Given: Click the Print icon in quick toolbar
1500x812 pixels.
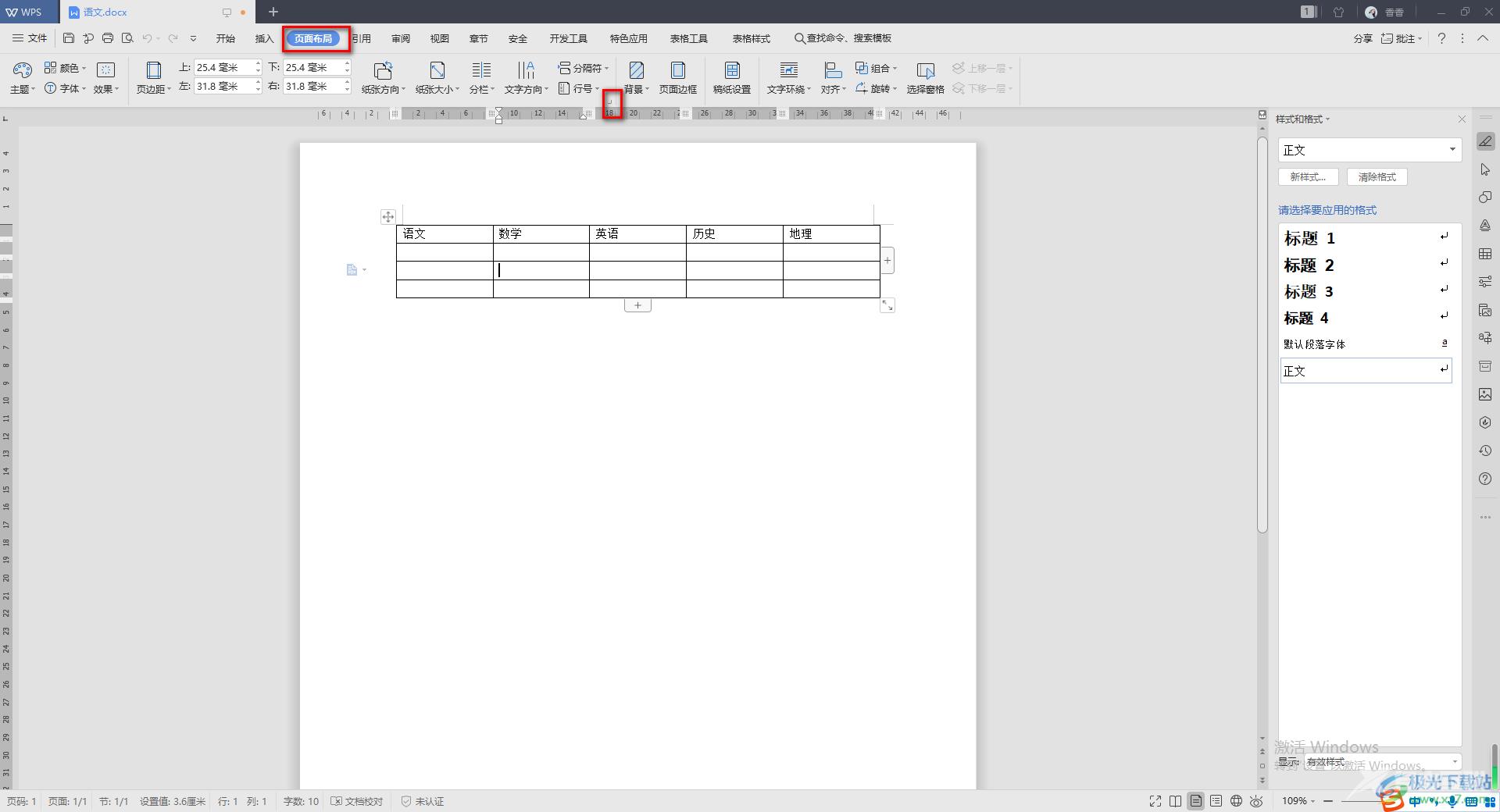Looking at the screenshot, I should coord(108,38).
